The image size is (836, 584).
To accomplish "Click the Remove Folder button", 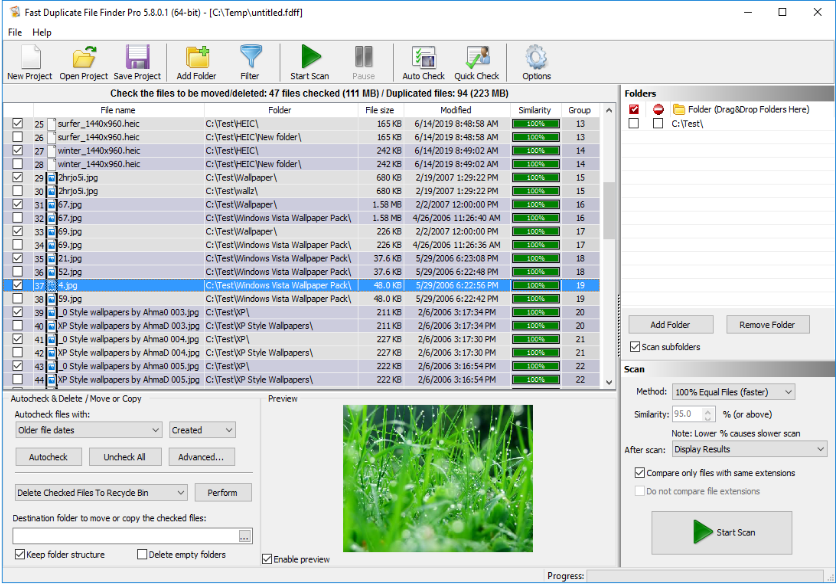I will [x=768, y=325].
